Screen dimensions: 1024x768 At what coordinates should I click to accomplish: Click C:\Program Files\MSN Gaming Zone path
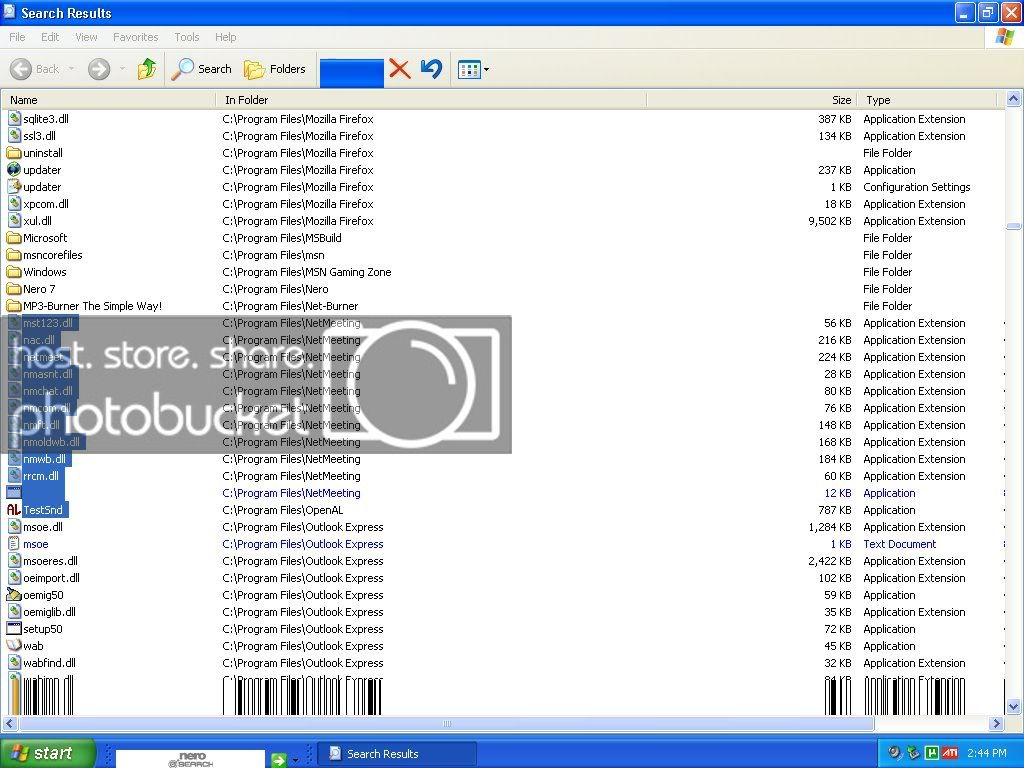click(307, 272)
